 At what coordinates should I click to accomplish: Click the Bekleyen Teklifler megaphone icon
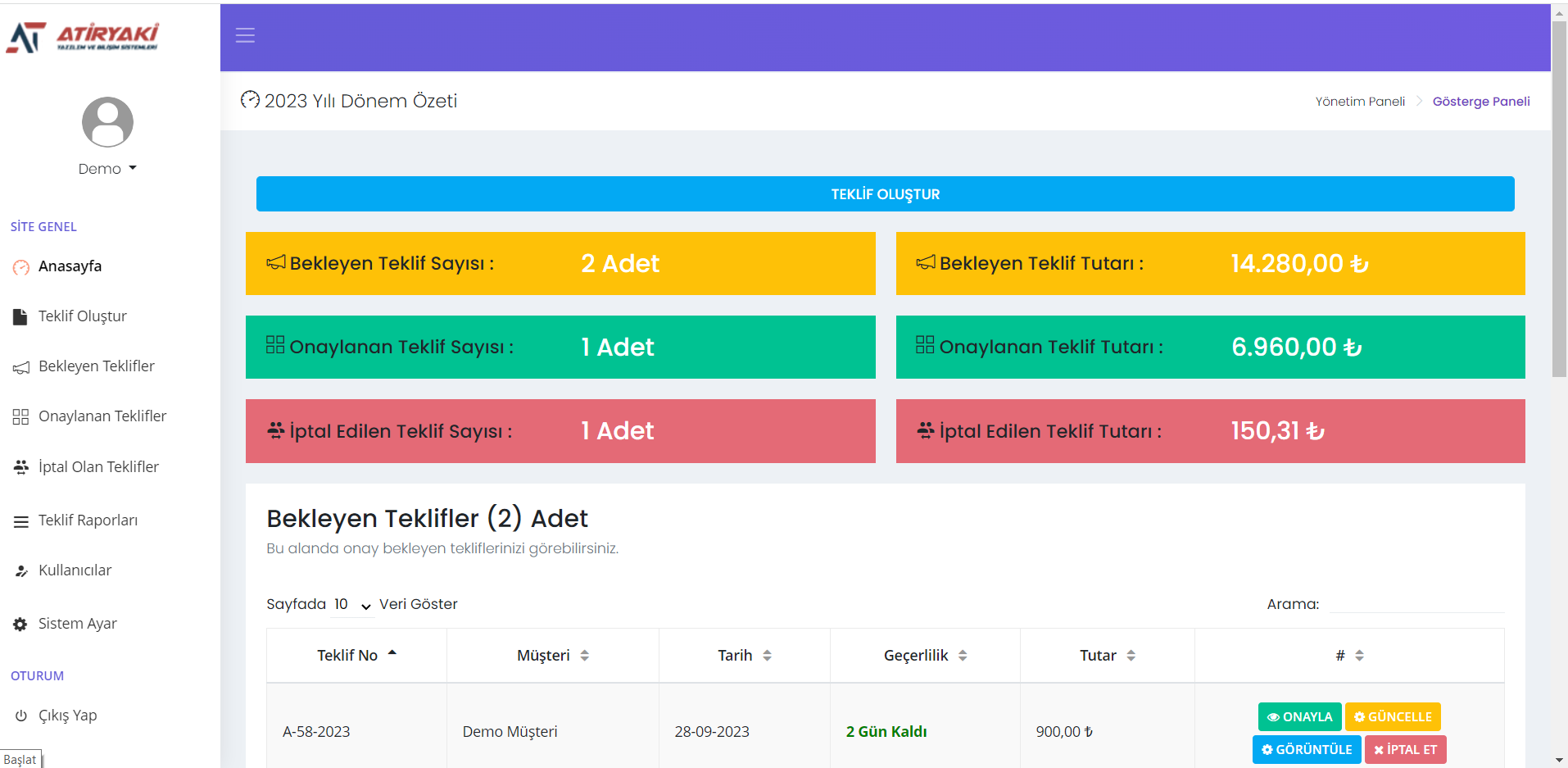pyautogui.click(x=21, y=368)
